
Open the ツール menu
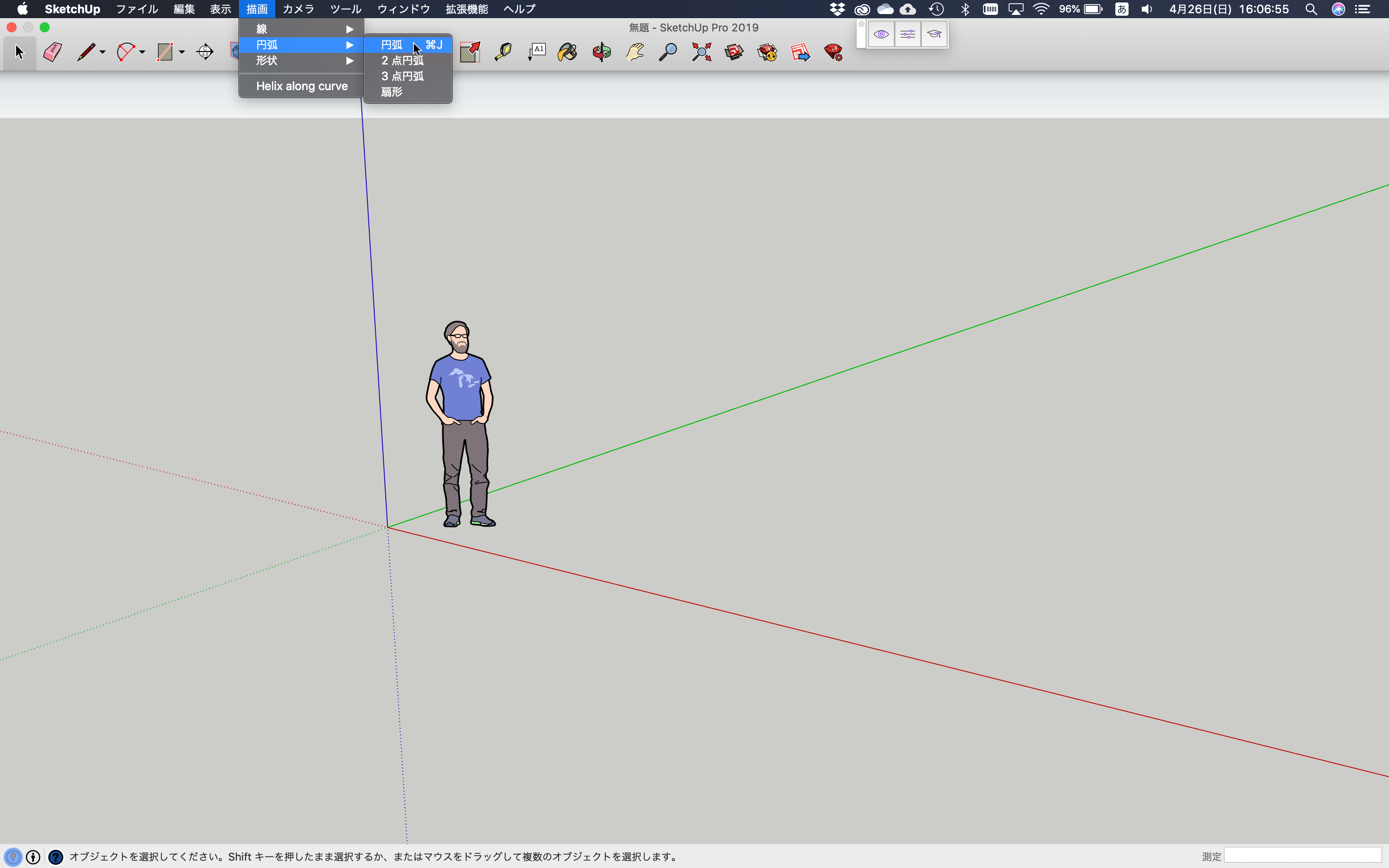click(346, 9)
